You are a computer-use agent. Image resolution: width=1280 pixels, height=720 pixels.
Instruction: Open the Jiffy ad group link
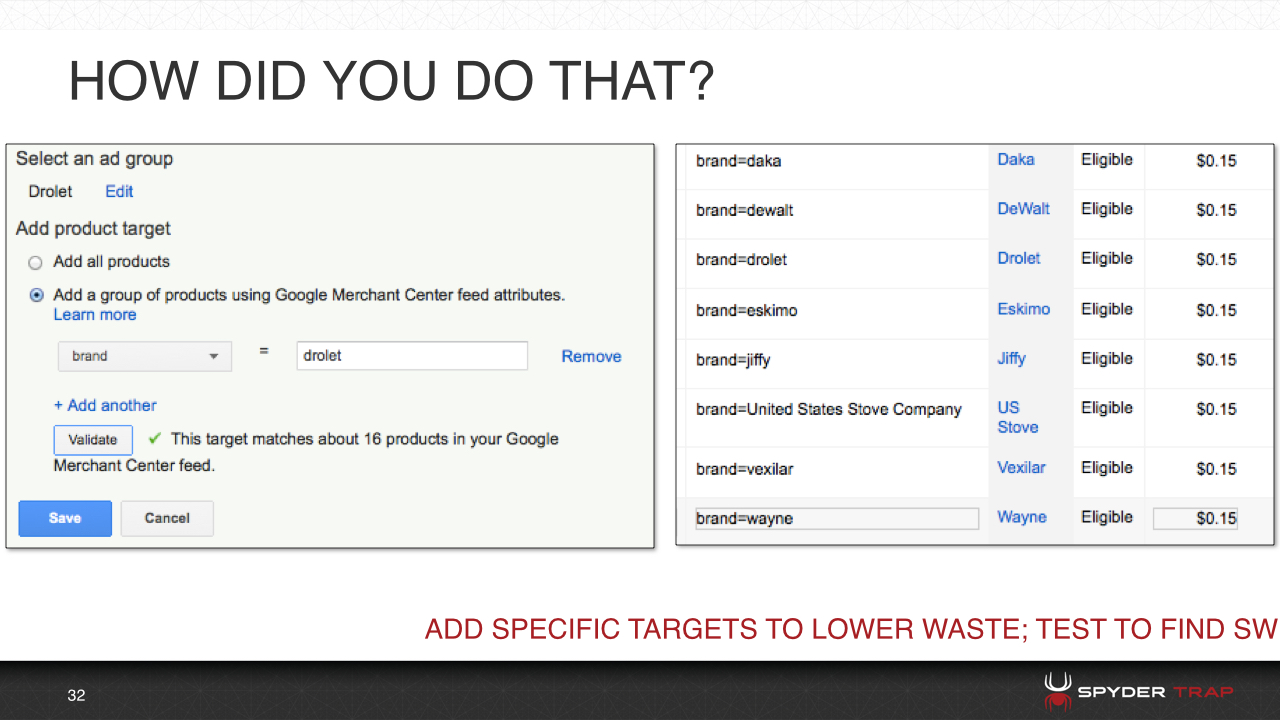1011,358
